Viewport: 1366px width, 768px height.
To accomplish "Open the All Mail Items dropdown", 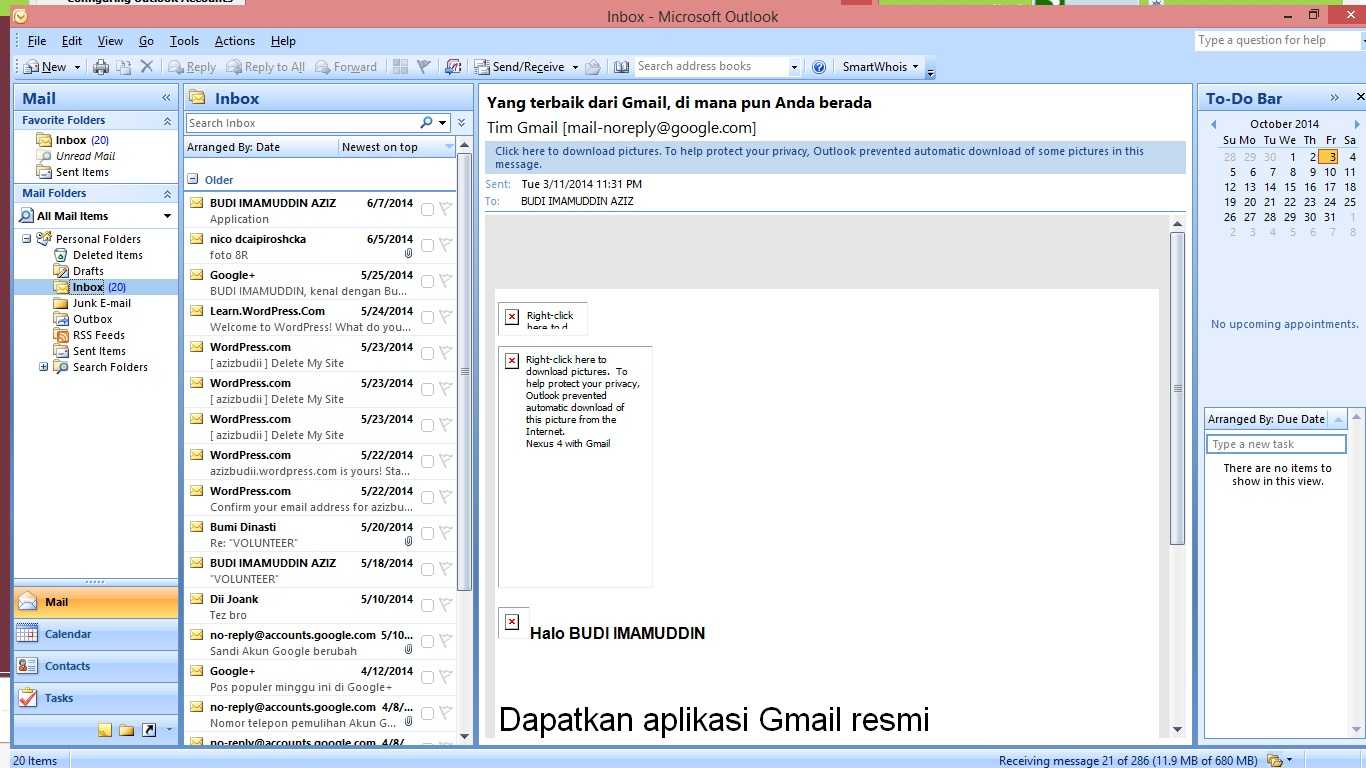I will coord(167,216).
